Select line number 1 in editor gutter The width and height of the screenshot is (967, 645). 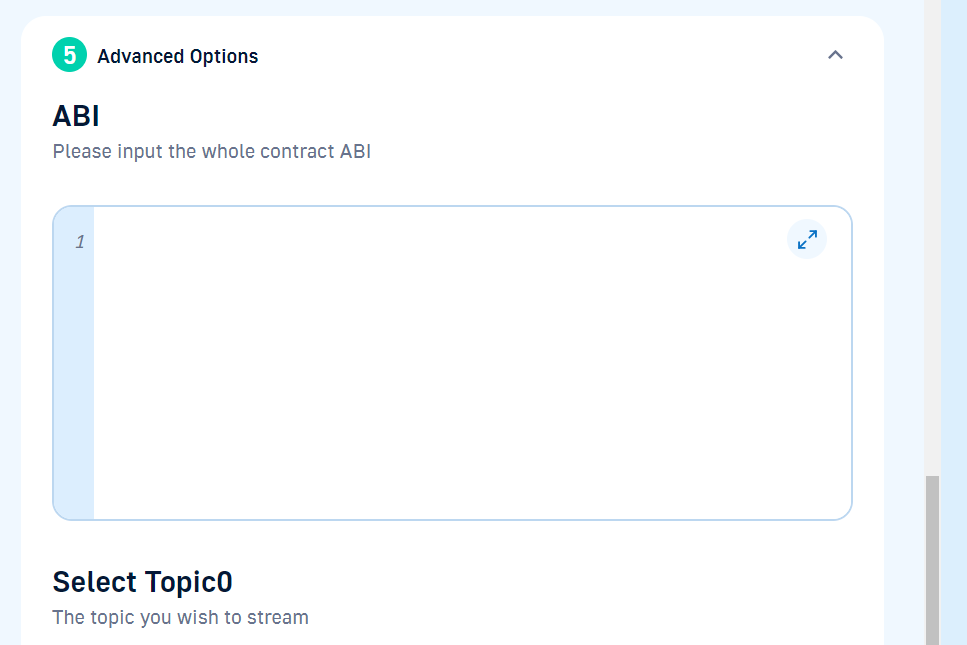[80, 242]
